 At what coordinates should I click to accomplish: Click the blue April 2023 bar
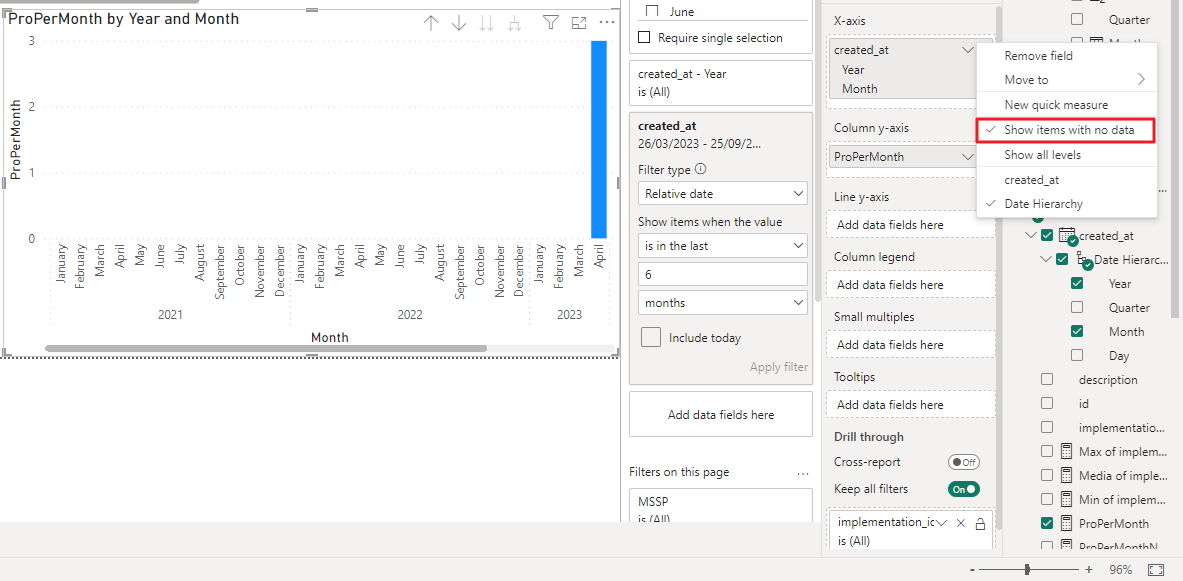pyautogui.click(x=599, y=140)
